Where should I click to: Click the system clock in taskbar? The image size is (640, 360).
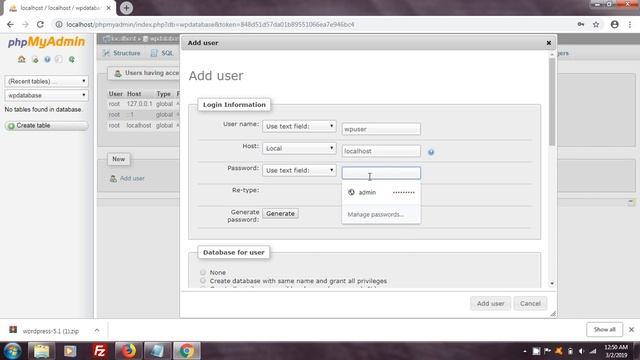(616, 351)
